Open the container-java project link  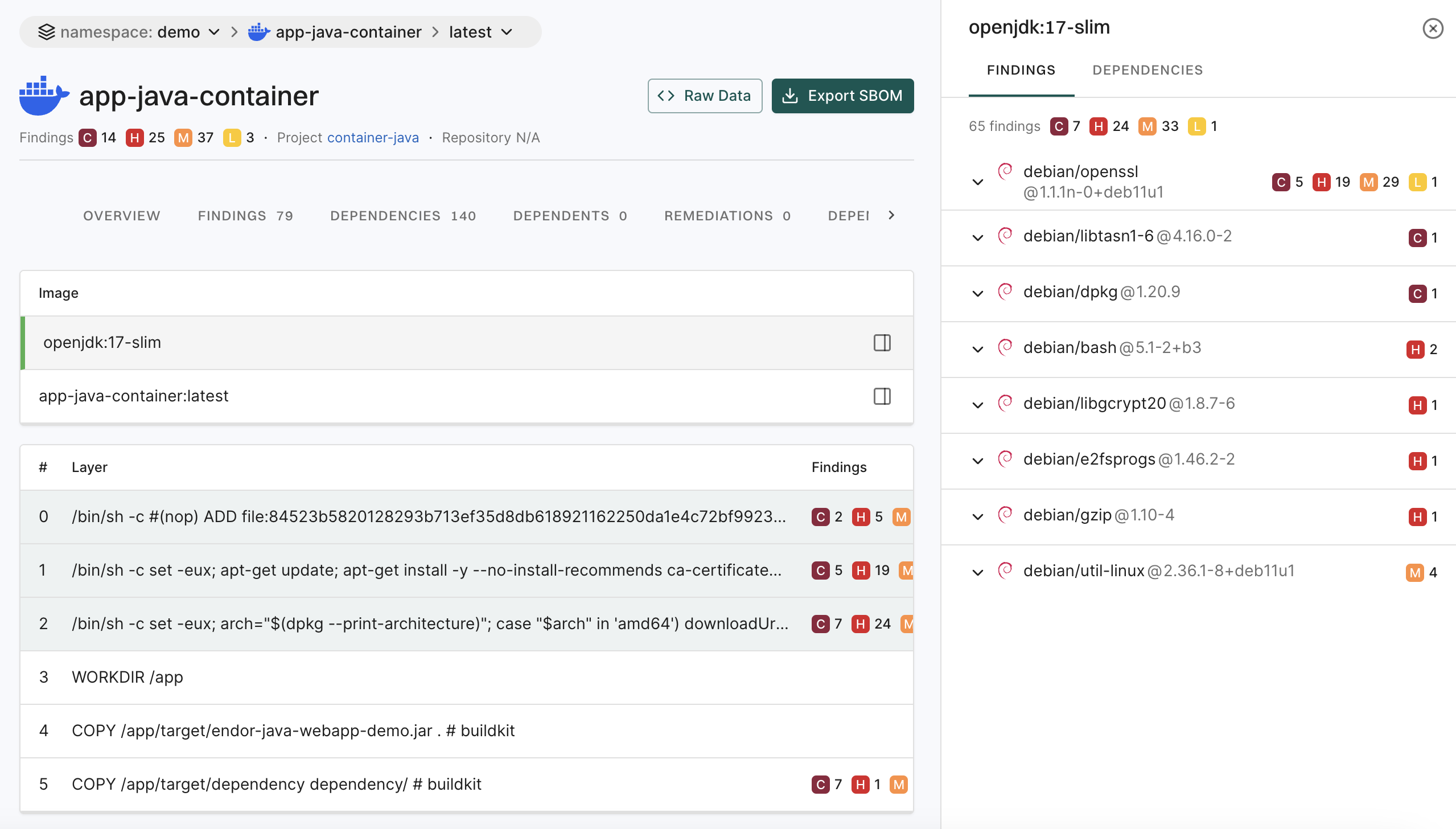(x=373, y=138)
